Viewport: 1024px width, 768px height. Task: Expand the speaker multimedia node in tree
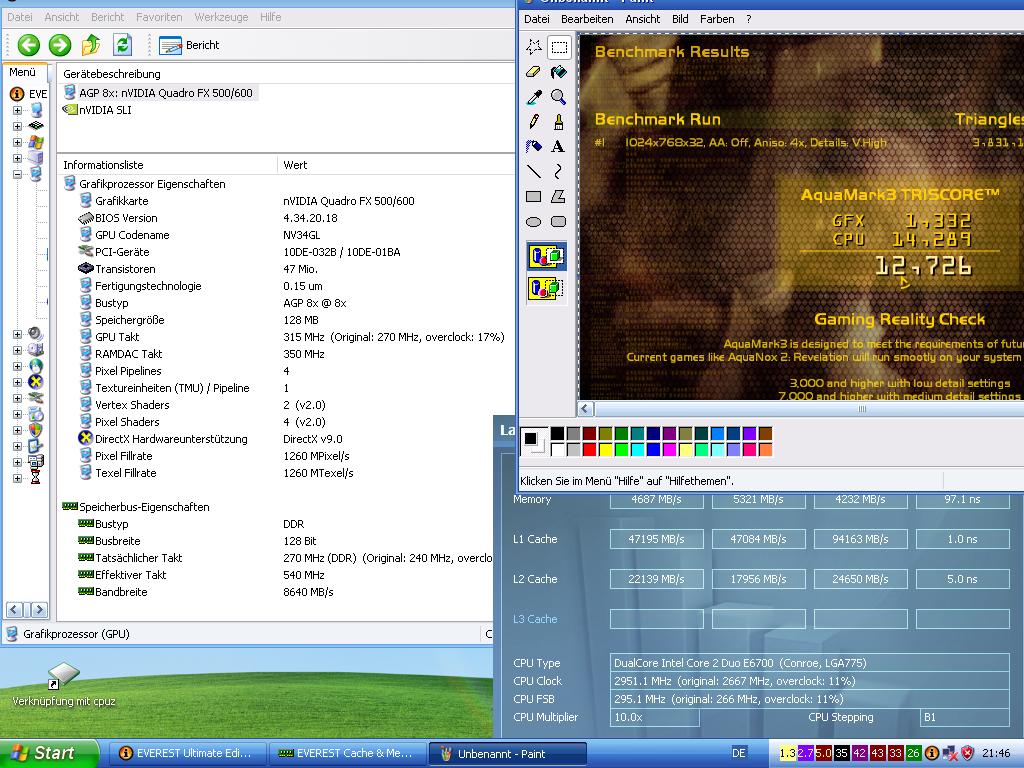[x=18, y=334]
